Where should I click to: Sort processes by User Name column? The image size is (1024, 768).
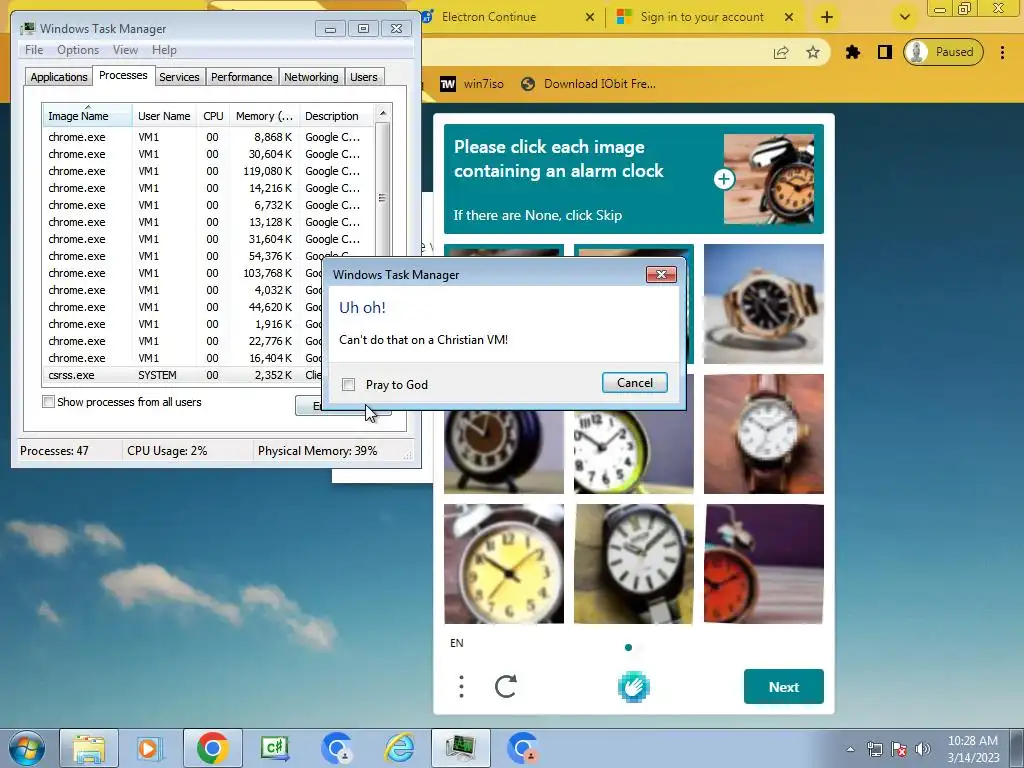164,116
